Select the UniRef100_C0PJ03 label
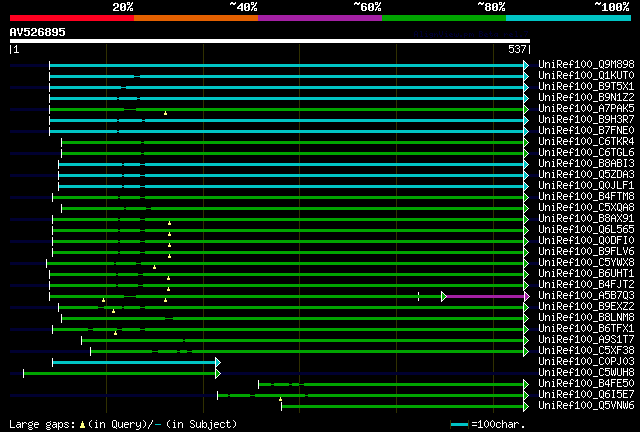This screenshot has height=432, width=640. pos(586,362)
